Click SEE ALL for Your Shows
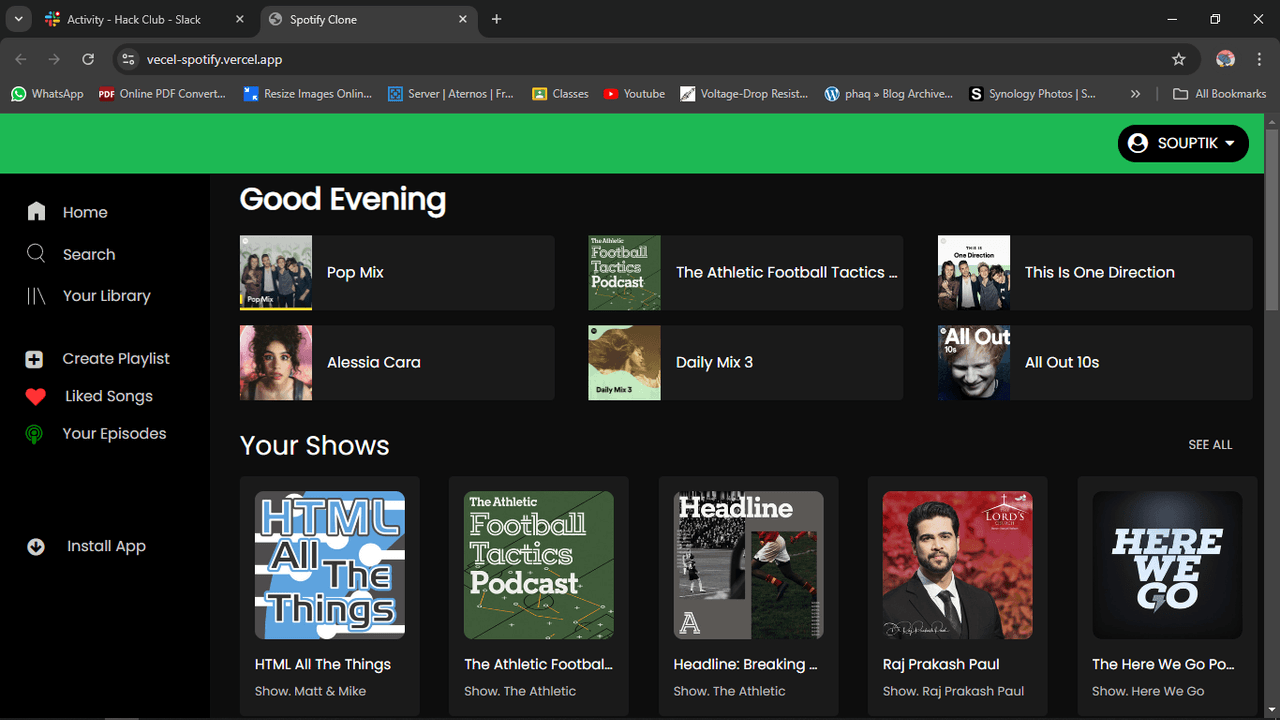 (1210, 445)
